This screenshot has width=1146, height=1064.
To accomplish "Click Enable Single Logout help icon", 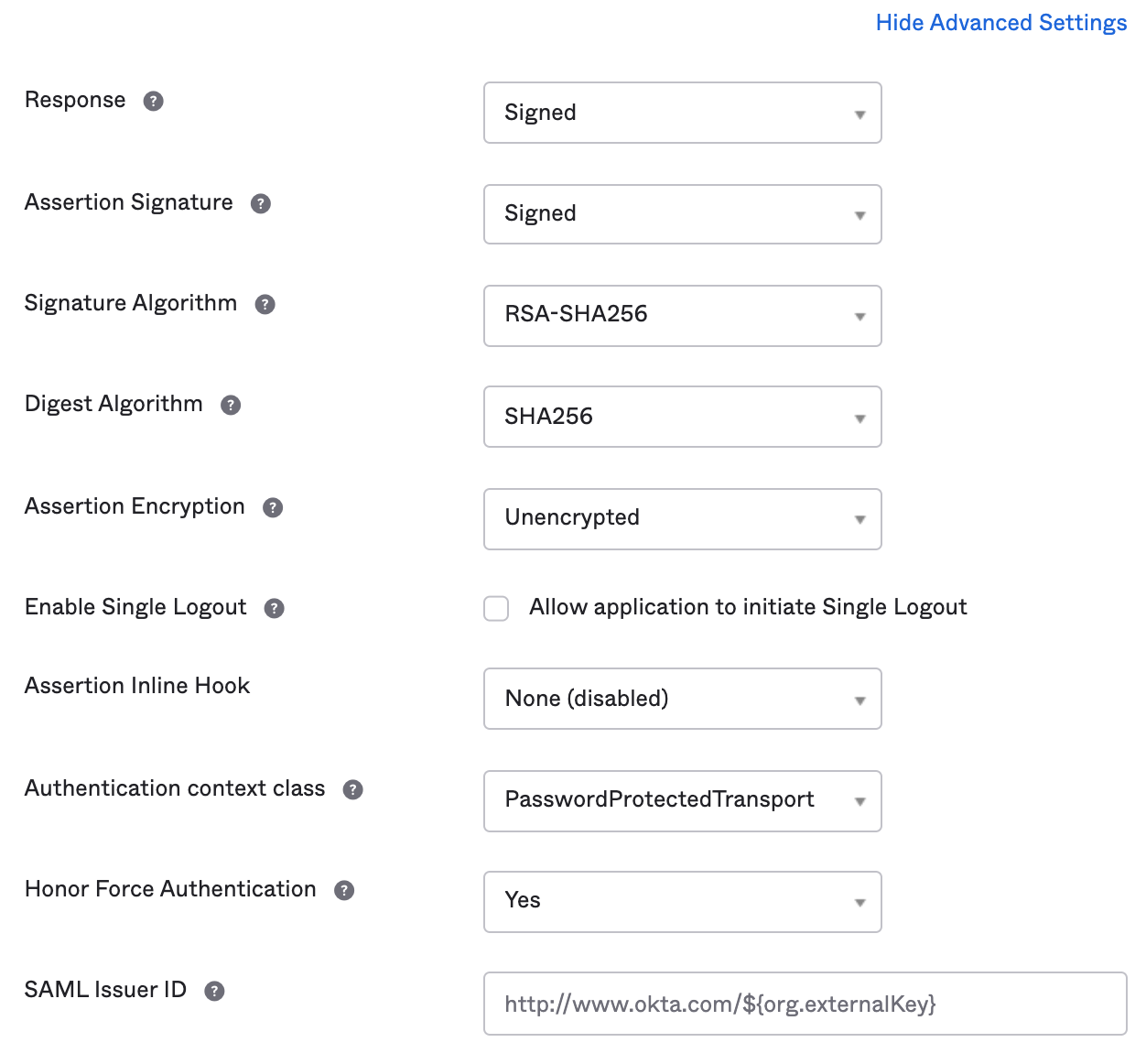I will [275, 608].
